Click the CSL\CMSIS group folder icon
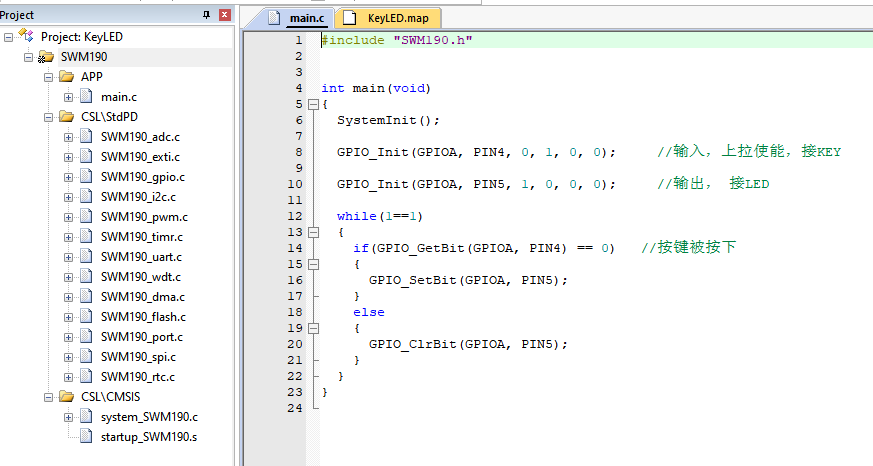 tap(66, 396)
